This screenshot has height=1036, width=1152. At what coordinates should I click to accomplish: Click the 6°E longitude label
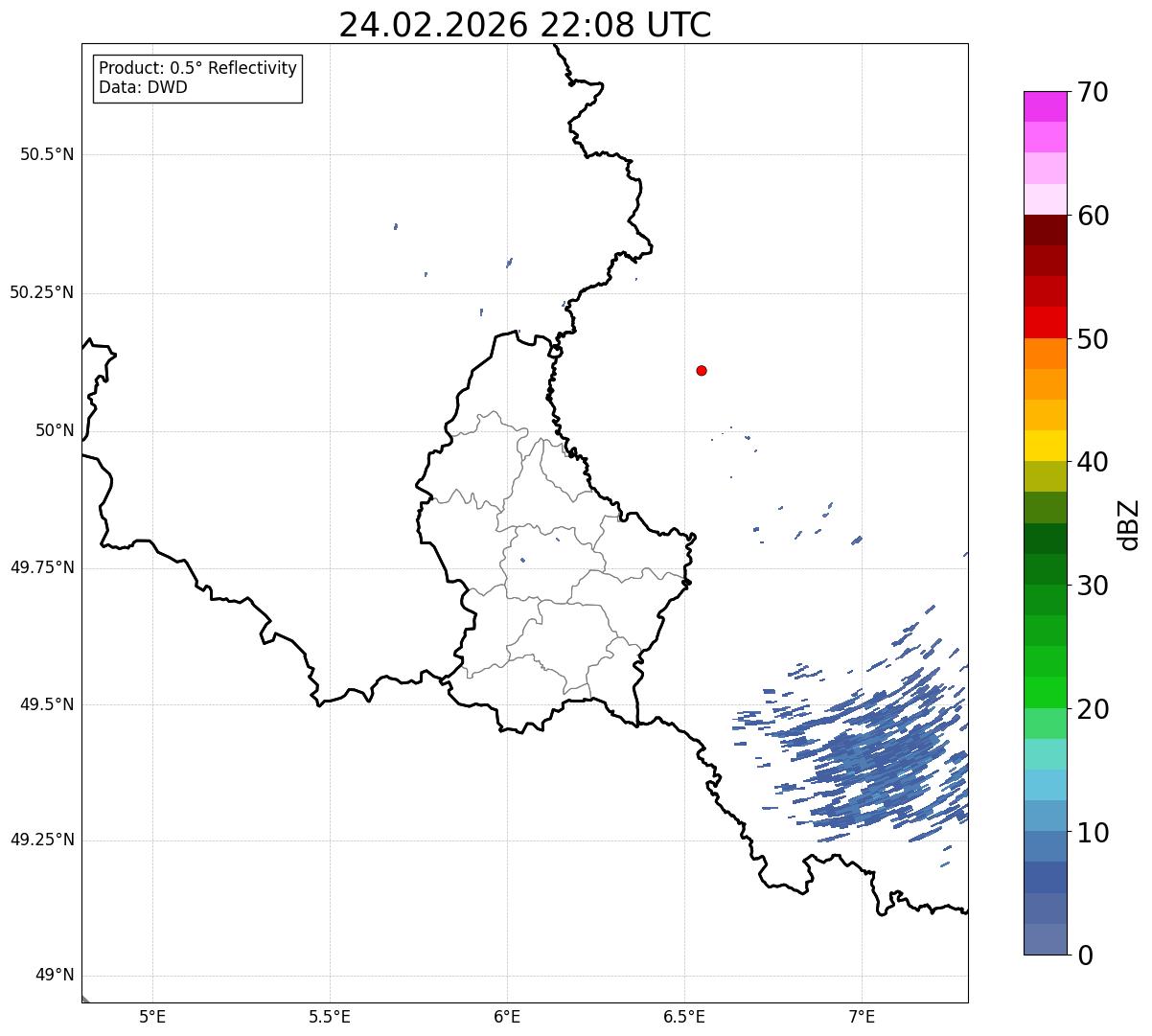(x=507, y=1016)
